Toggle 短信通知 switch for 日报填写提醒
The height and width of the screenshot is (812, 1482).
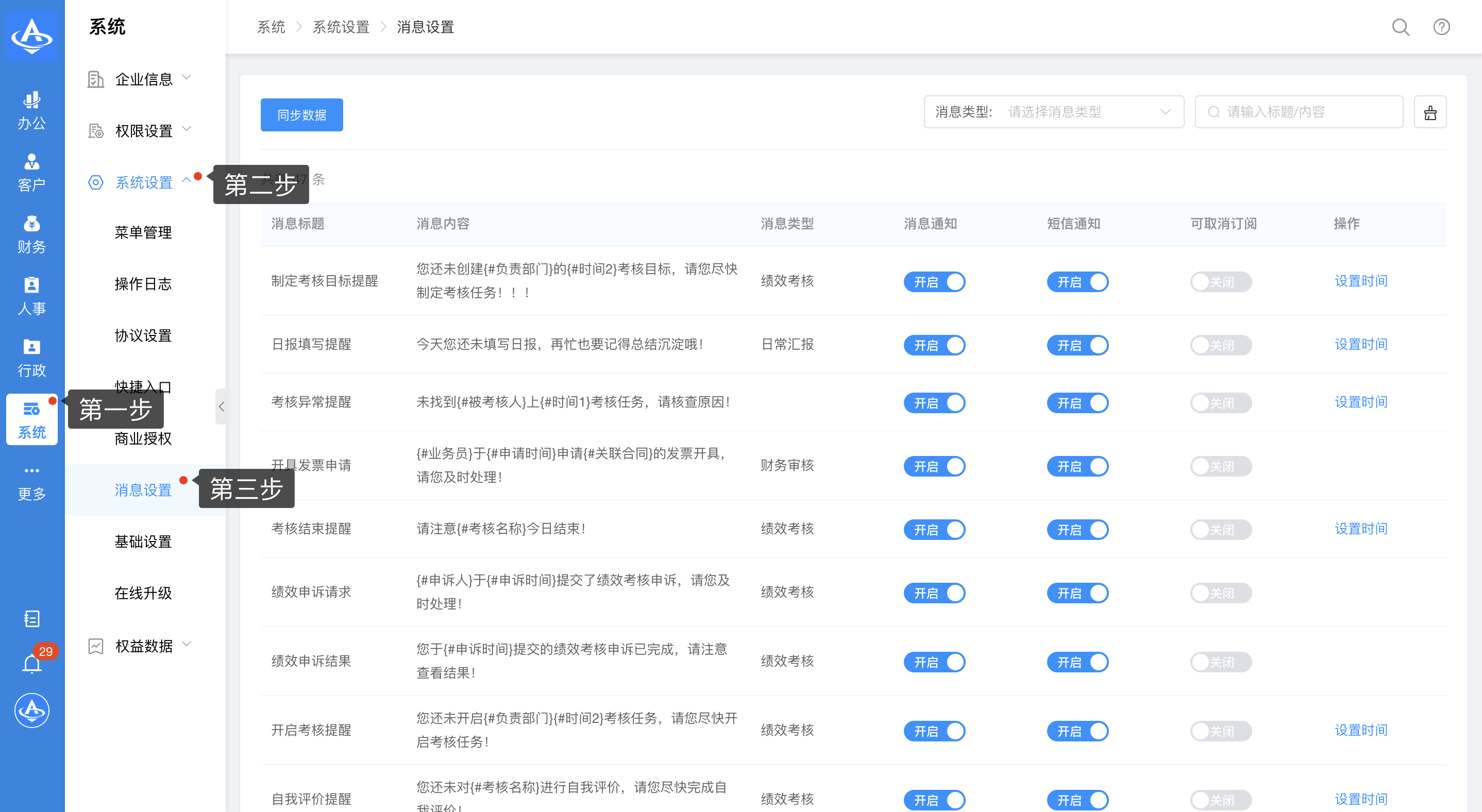point(1077,345)
